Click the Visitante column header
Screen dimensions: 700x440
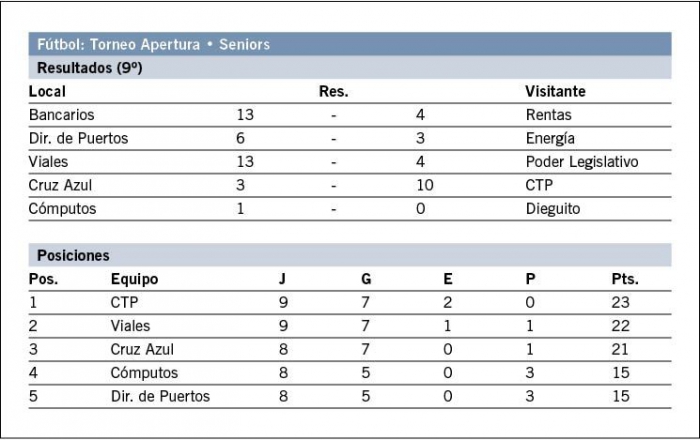point(555,91)
